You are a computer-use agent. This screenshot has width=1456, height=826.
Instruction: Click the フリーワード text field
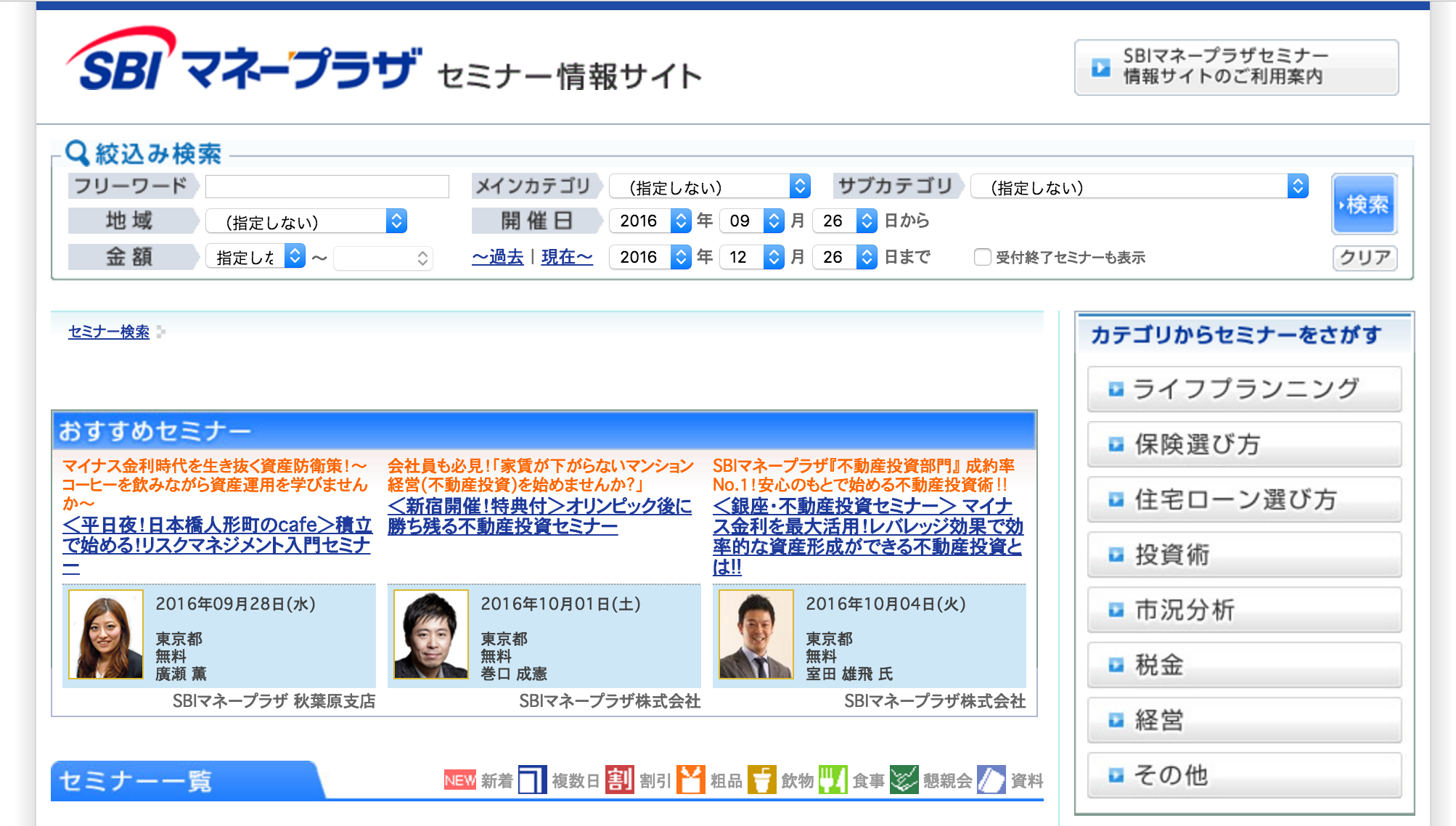pyautogui.click(x=327, y=187)
